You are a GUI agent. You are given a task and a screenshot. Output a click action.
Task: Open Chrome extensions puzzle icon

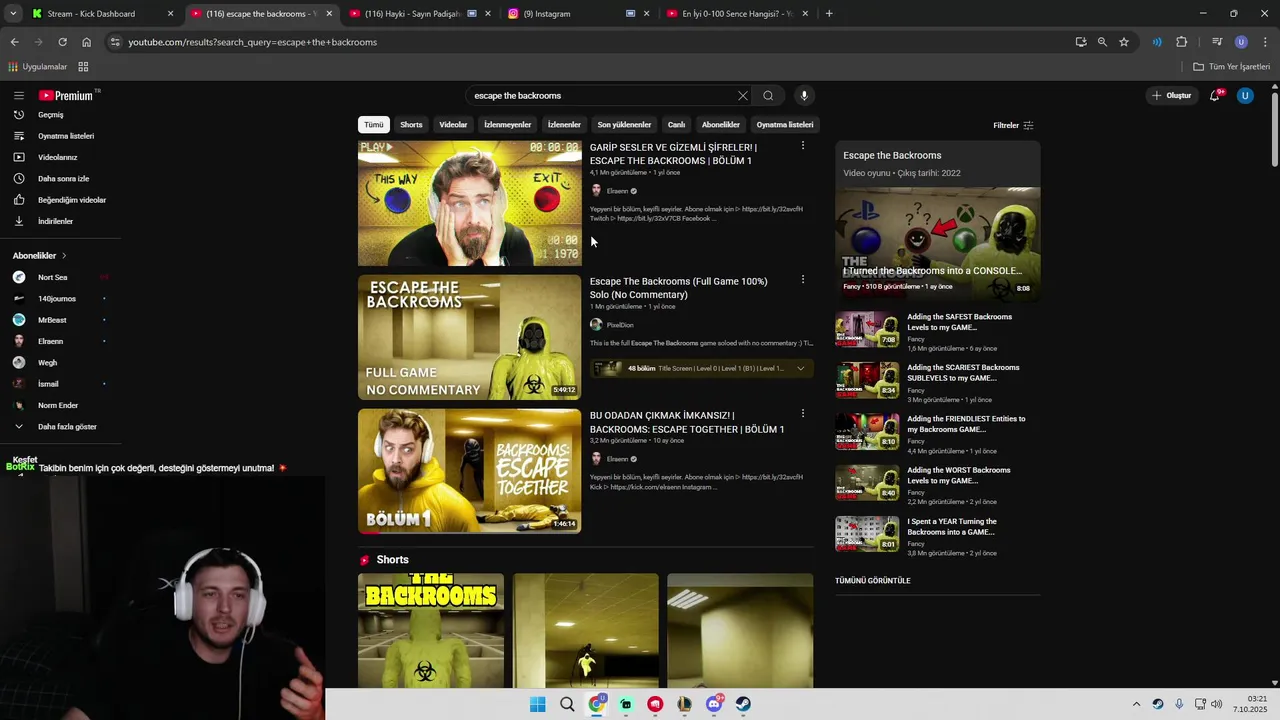[1182, 42]
